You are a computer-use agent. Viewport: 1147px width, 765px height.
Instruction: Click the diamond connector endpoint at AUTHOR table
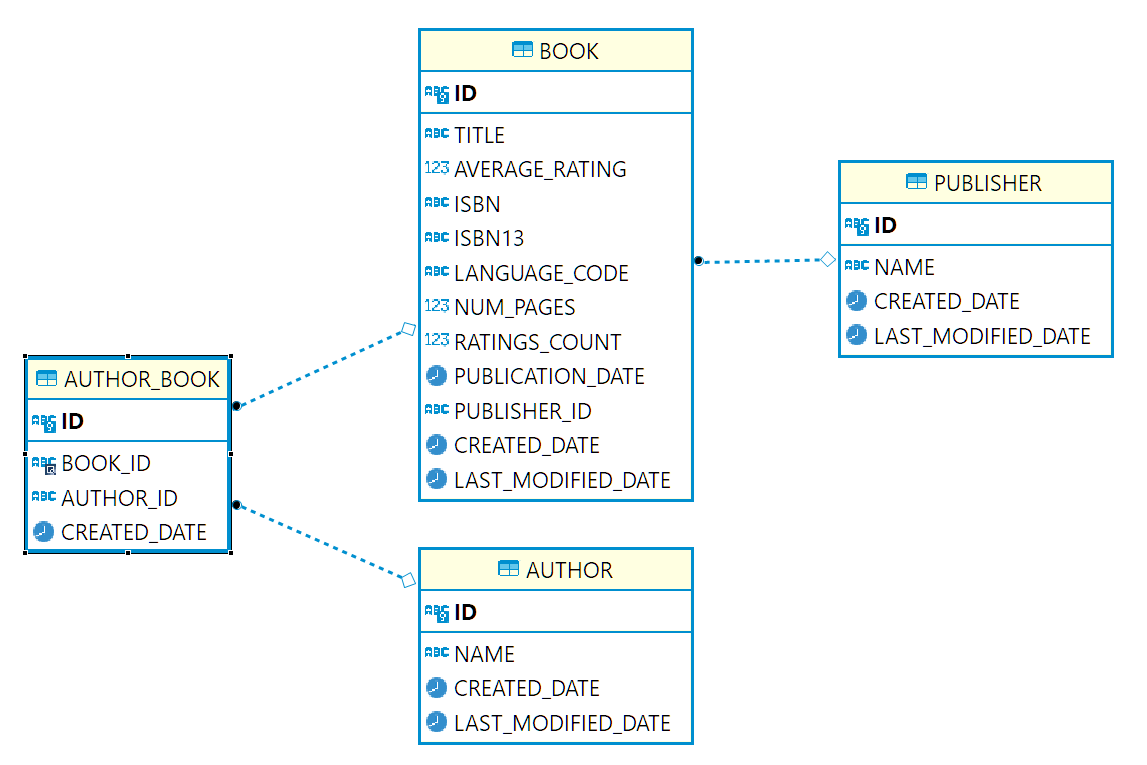(407, 580)
